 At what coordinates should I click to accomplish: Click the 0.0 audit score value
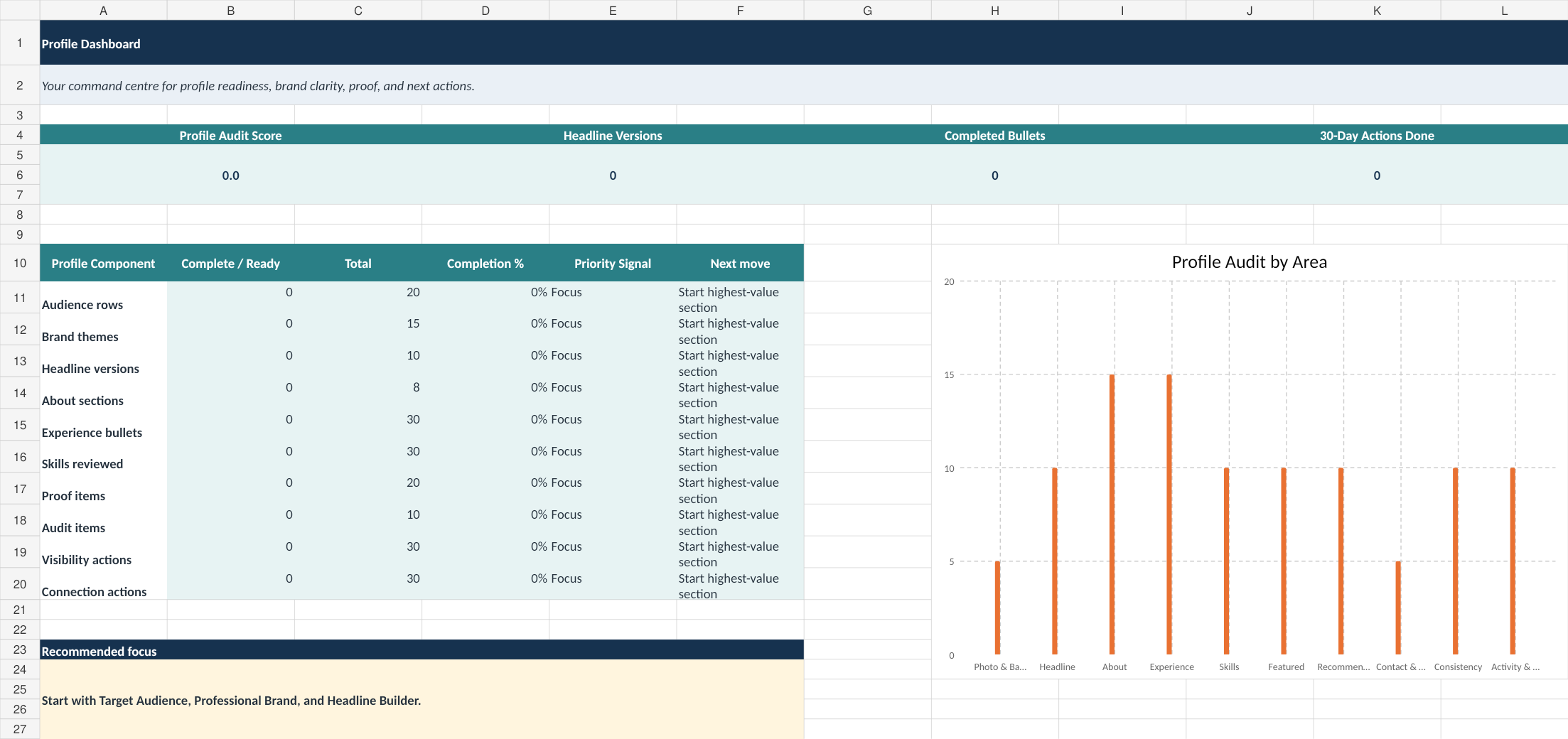coord(230,176)
